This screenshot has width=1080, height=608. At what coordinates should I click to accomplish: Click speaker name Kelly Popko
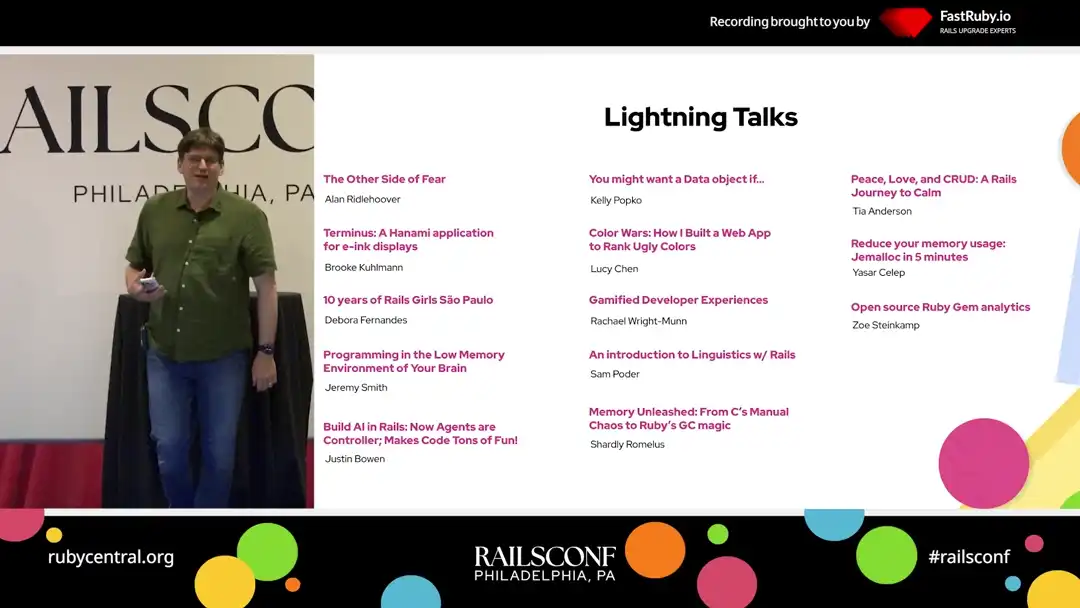pos(616,200)
